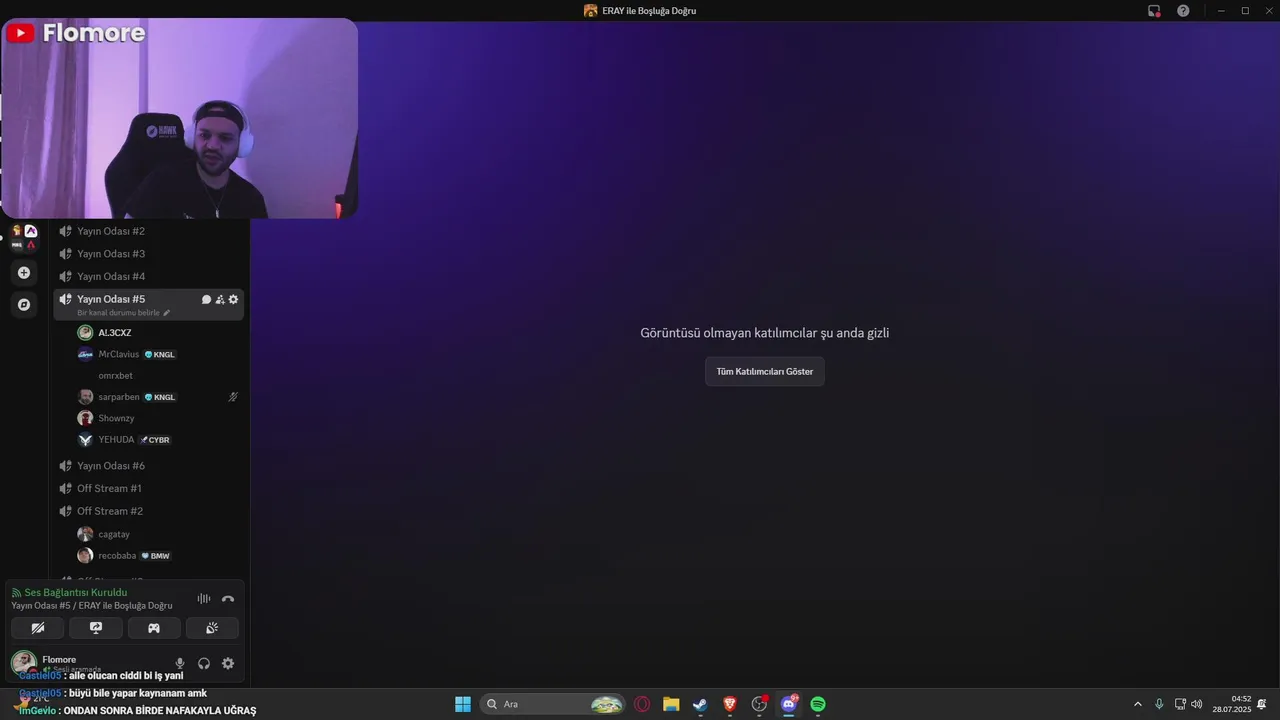Screen dimensions: 1280x720
Task: Open the soundboard button
Action: 212,628
